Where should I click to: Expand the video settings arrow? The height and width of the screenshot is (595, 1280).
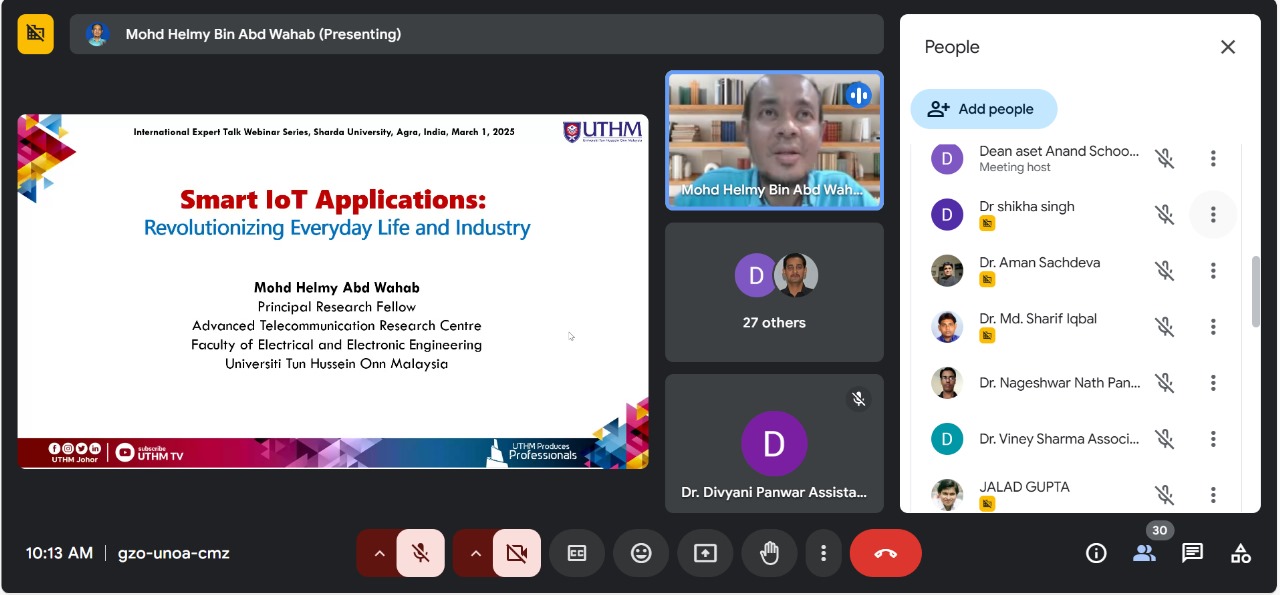coord(475,553)
